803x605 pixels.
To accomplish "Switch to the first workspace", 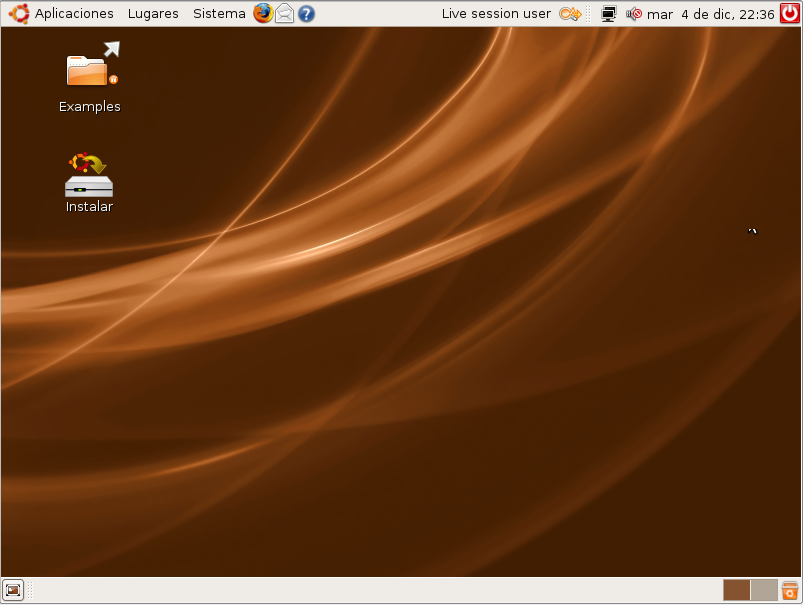I will 736,590.
